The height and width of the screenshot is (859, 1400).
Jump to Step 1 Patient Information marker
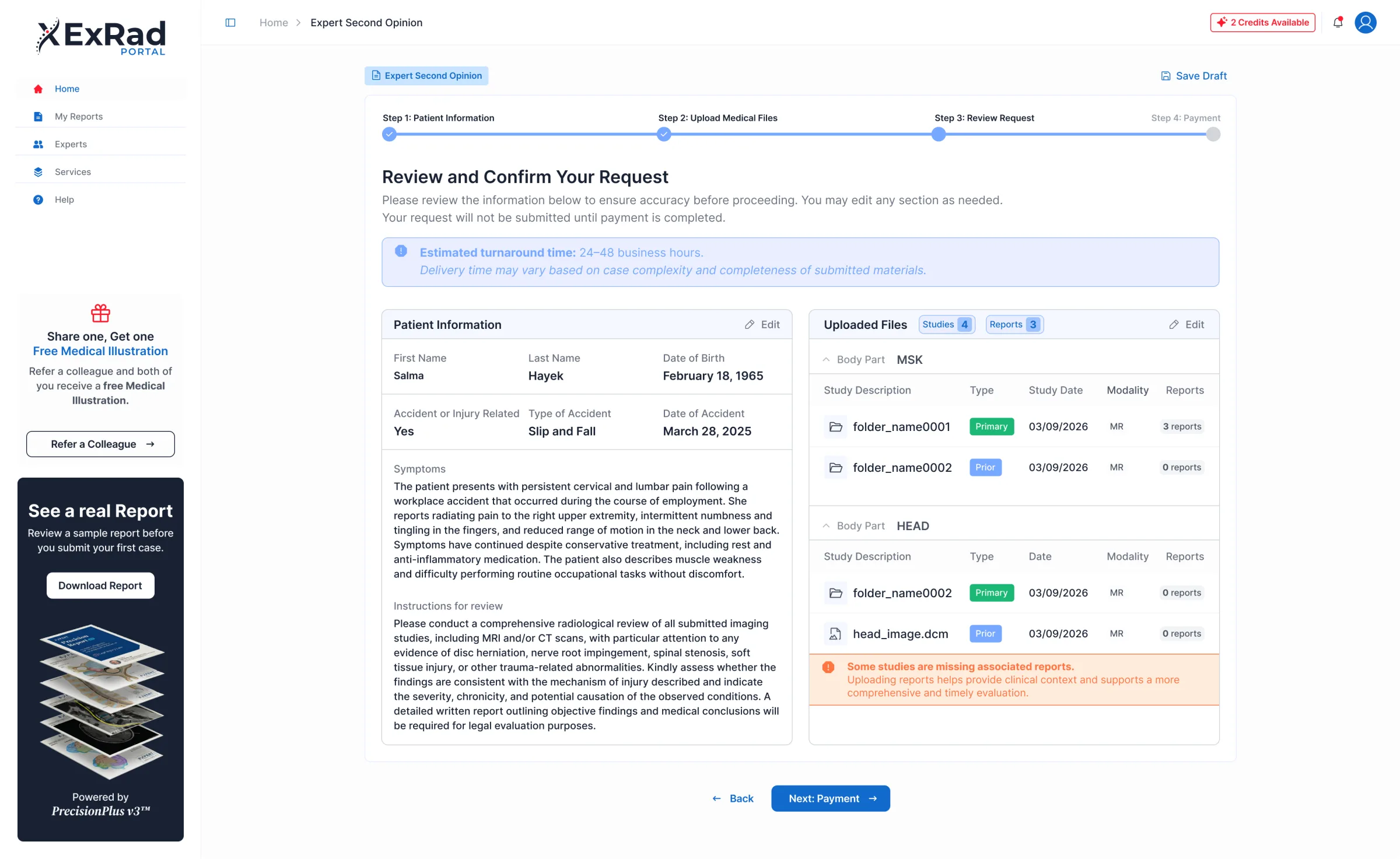tap(389, 135)
